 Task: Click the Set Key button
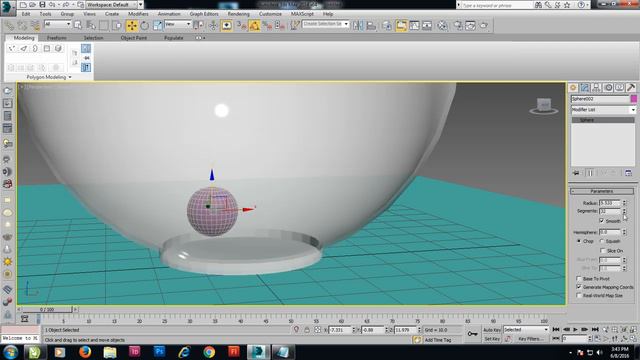492,339
